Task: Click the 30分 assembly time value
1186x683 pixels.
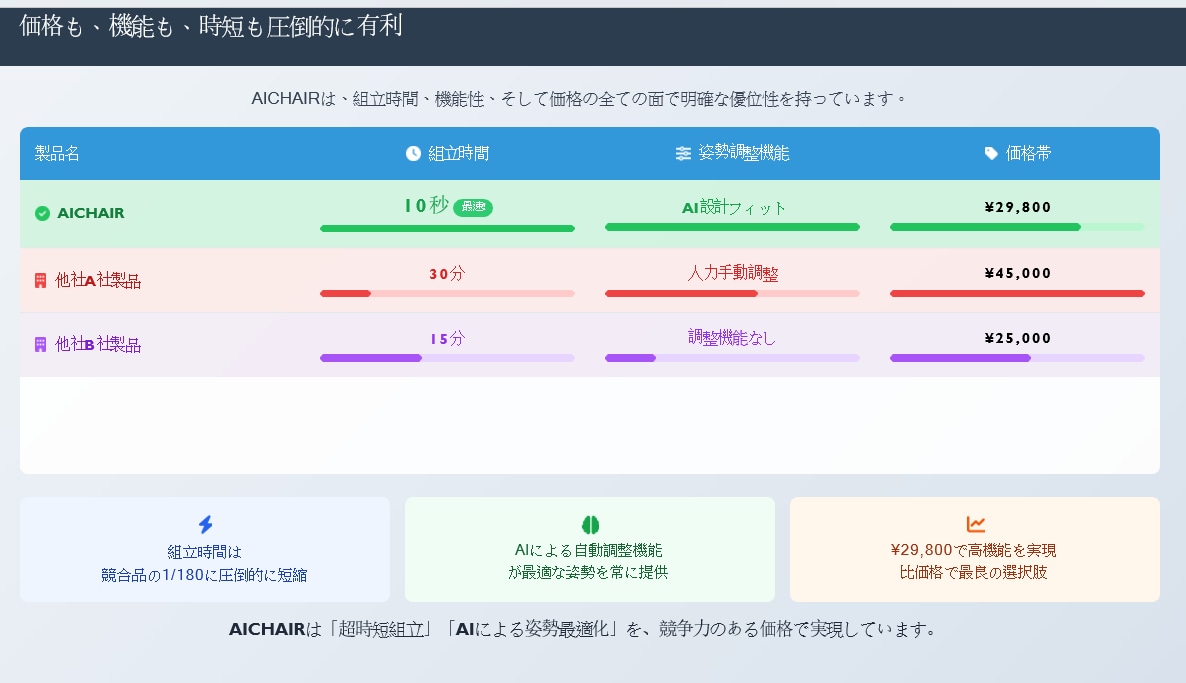Action: click(x=447, y=274)
